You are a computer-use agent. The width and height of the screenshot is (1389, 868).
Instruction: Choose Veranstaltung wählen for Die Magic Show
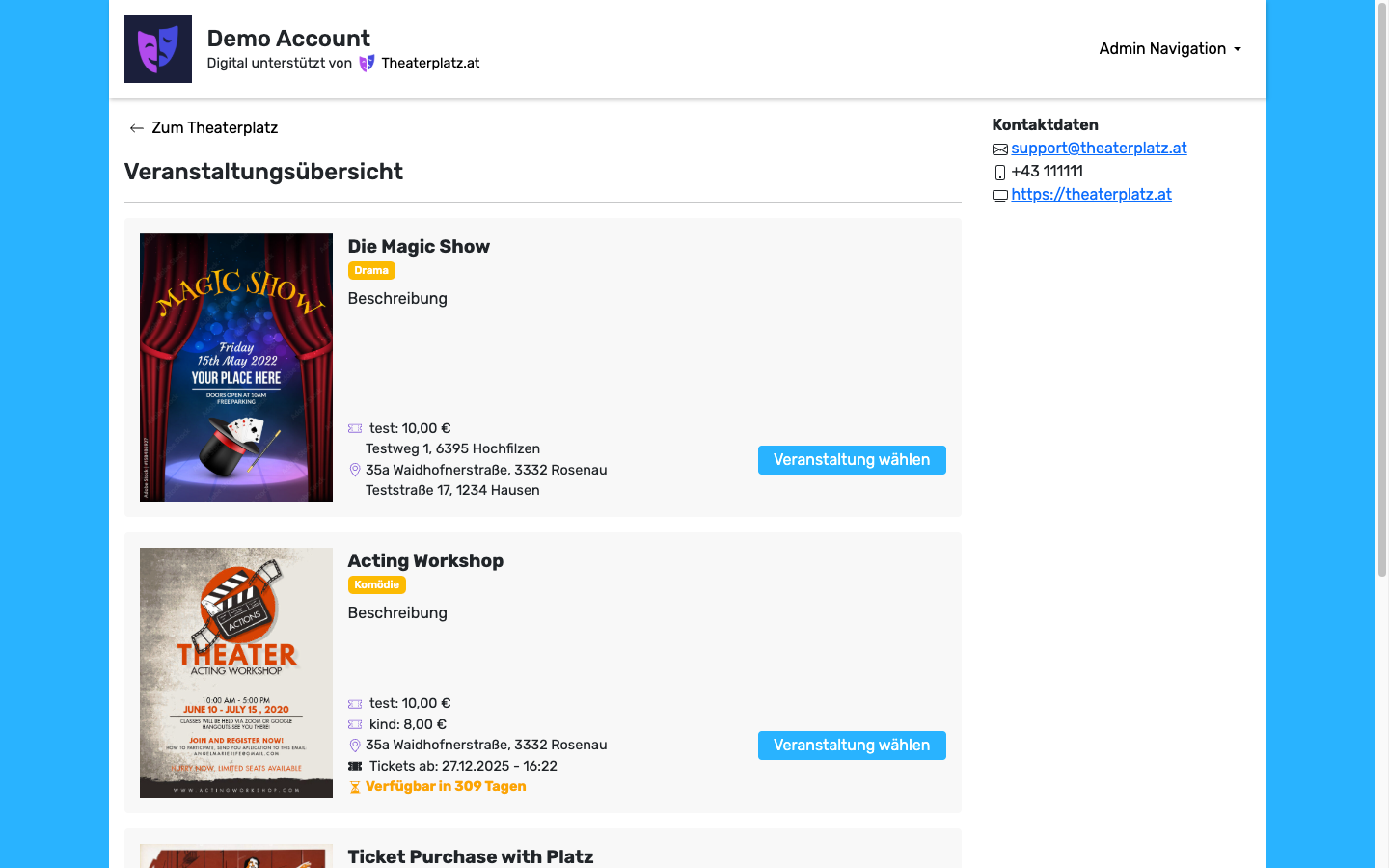(x=852, y=460)
